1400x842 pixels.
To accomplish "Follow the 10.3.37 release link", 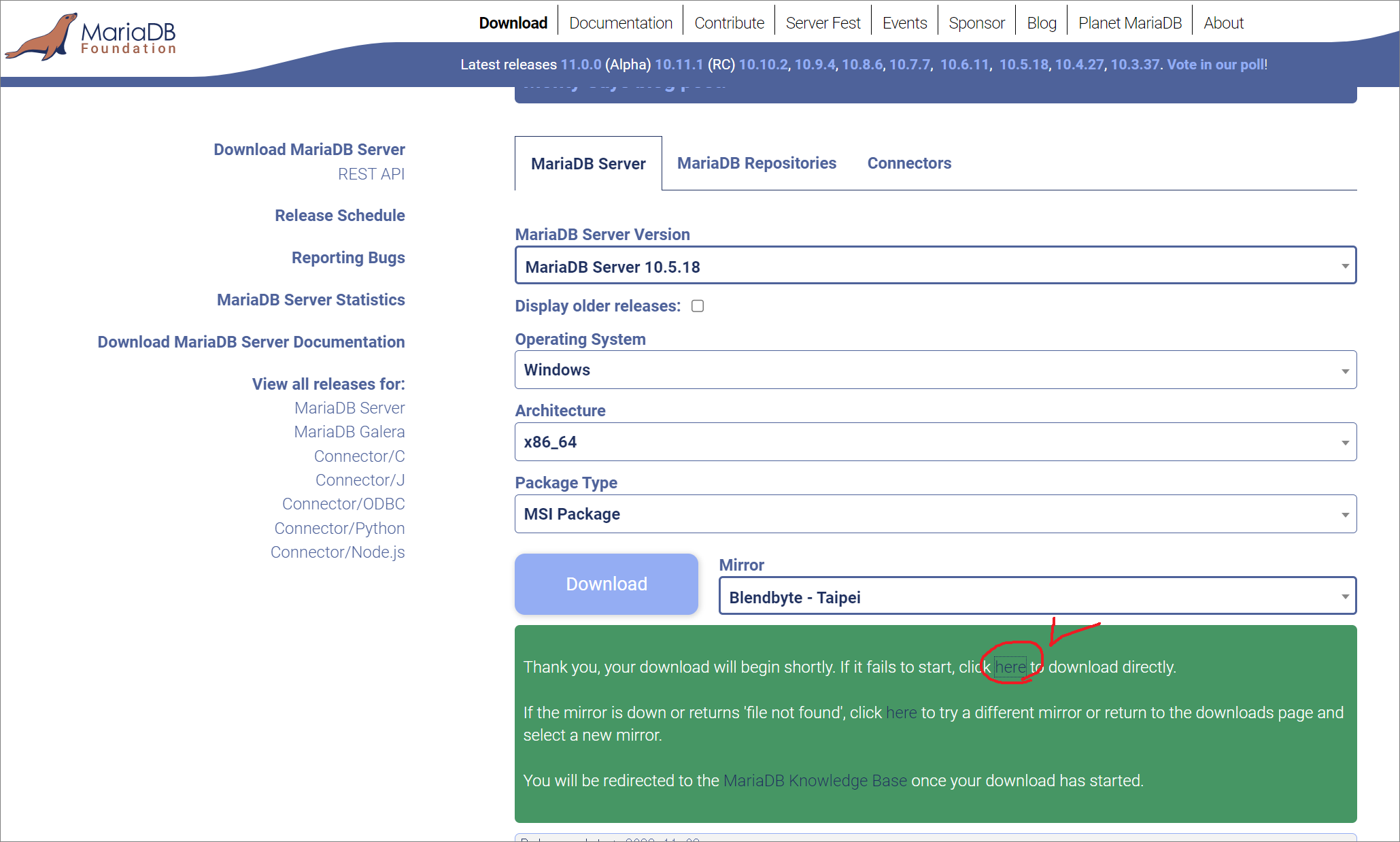I will pyautogui.click(x=1135, y=65).
